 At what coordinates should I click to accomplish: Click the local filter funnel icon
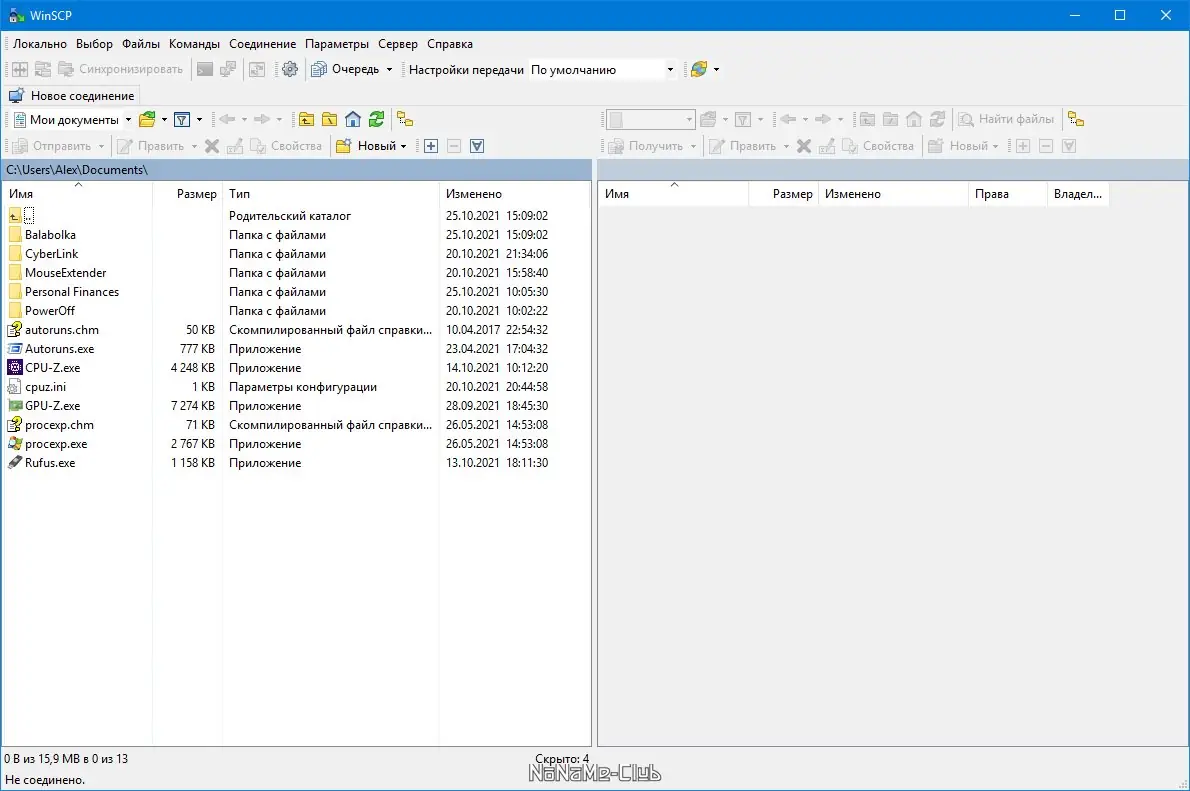click(182, 119)
